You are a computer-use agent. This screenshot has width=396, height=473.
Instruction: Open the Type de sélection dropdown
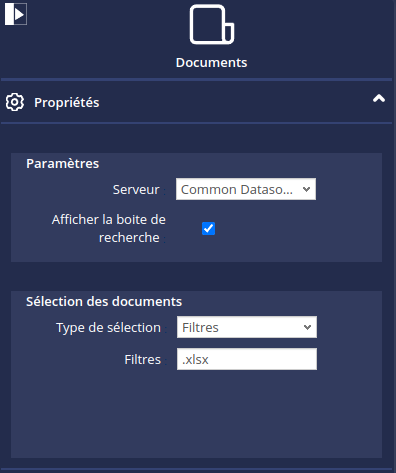[x=247, y=327]
